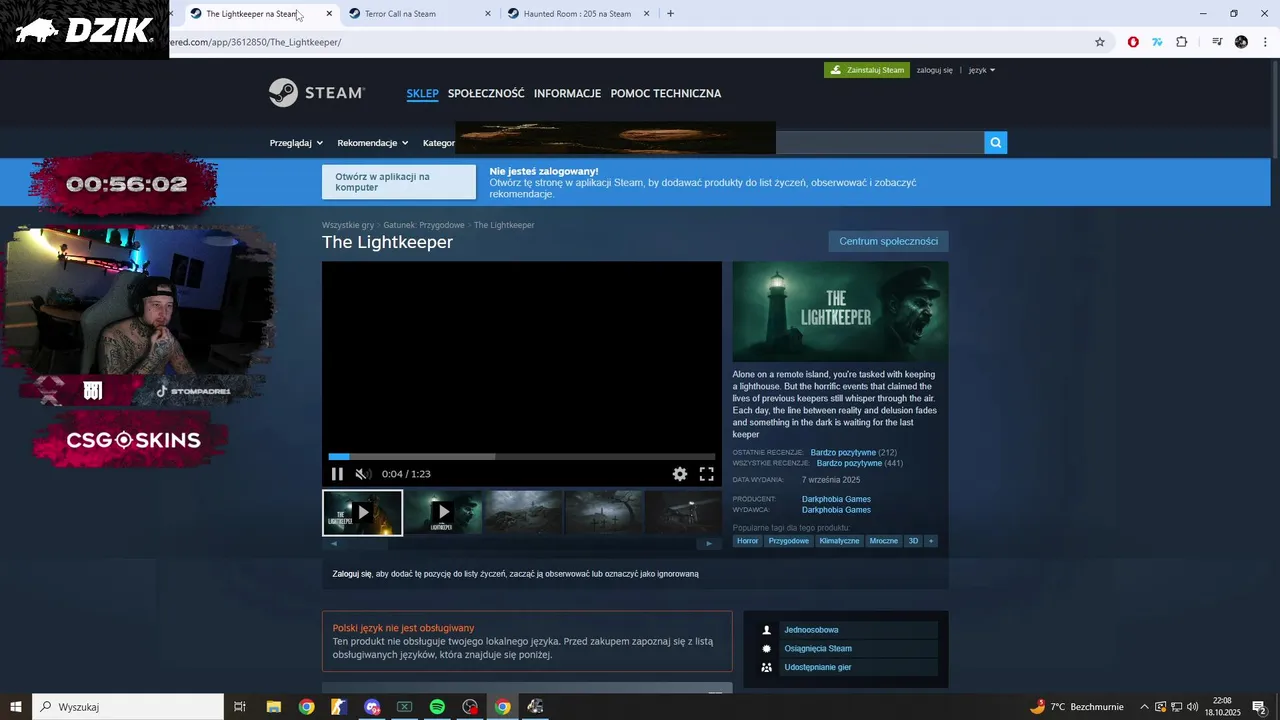Click the Steam logo in header
Screen dimensions: 1280x720
317,93
